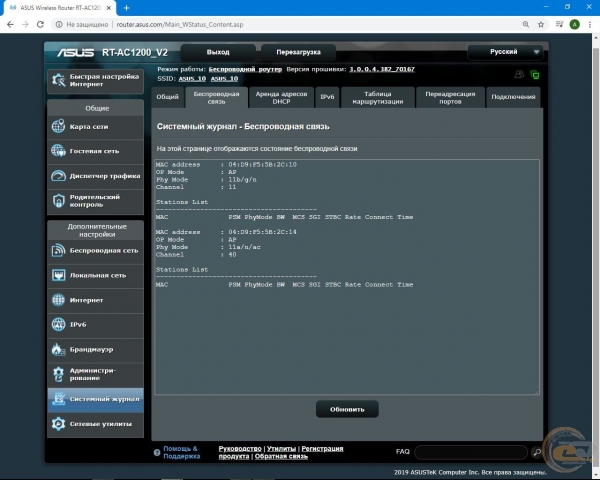Open the Русский language dropdown

pyautogui.click(x=507, y=52)
